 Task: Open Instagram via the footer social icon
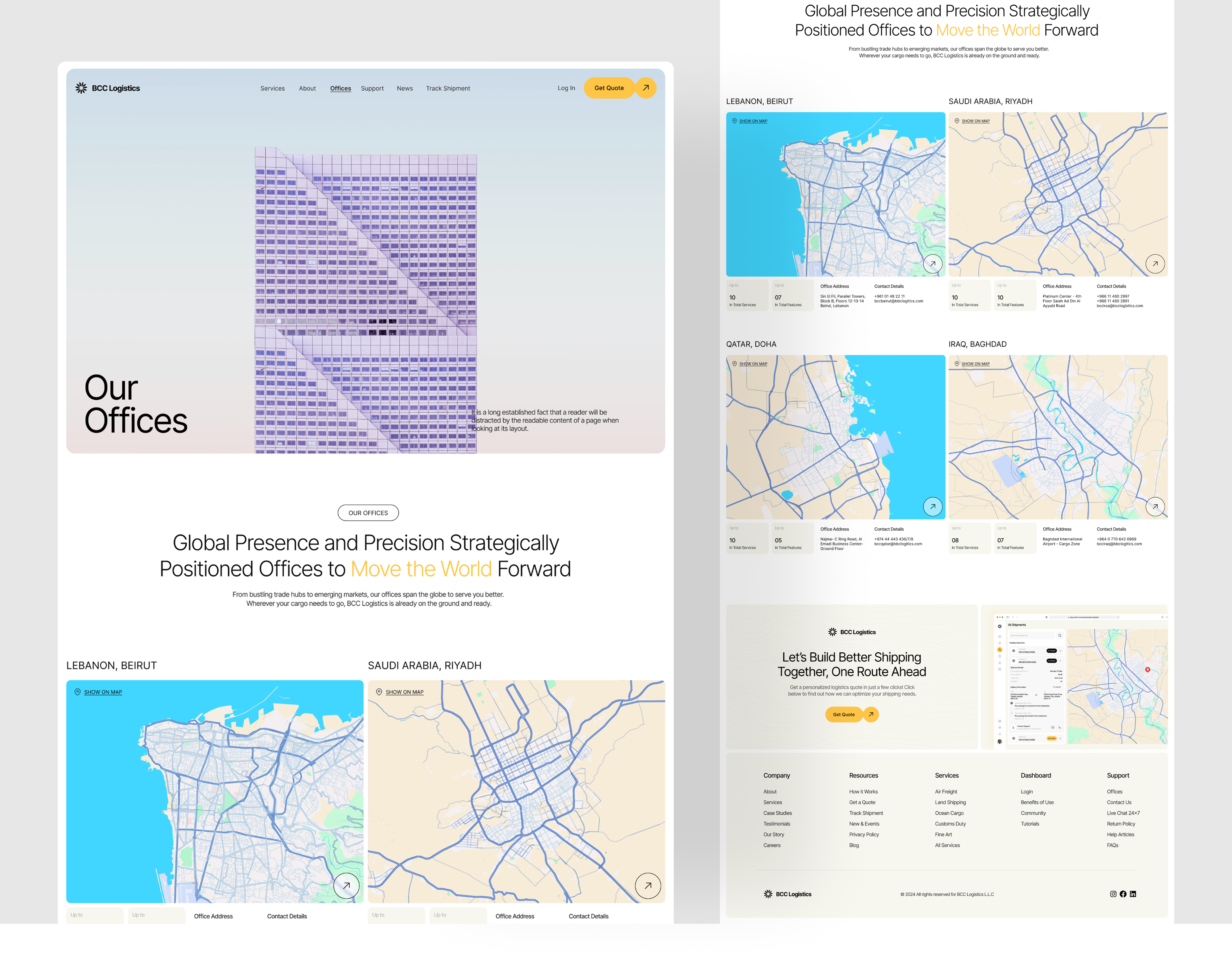(x=1113, y=894)
